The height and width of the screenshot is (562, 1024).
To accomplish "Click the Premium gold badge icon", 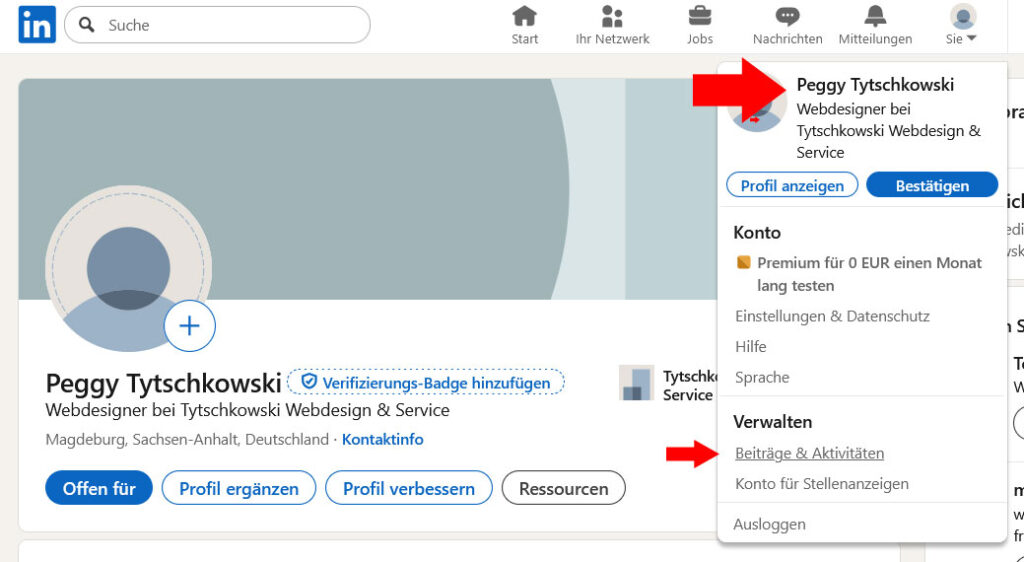I will pyautogui.click(x=743, y=263).
